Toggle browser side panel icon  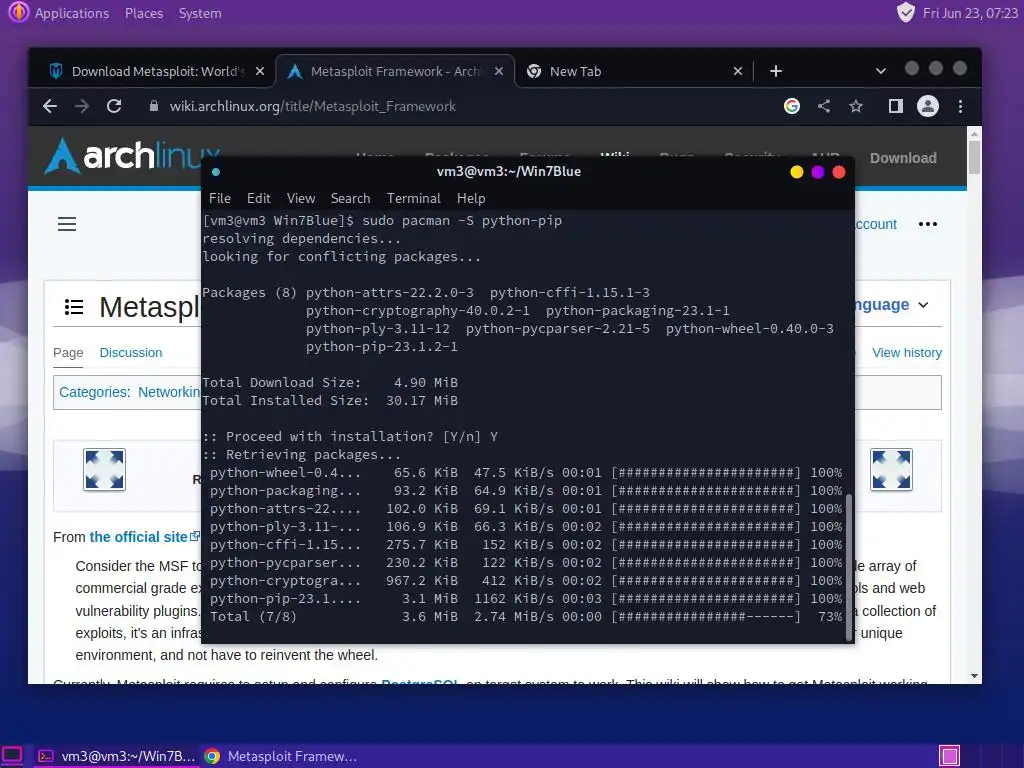895,106
